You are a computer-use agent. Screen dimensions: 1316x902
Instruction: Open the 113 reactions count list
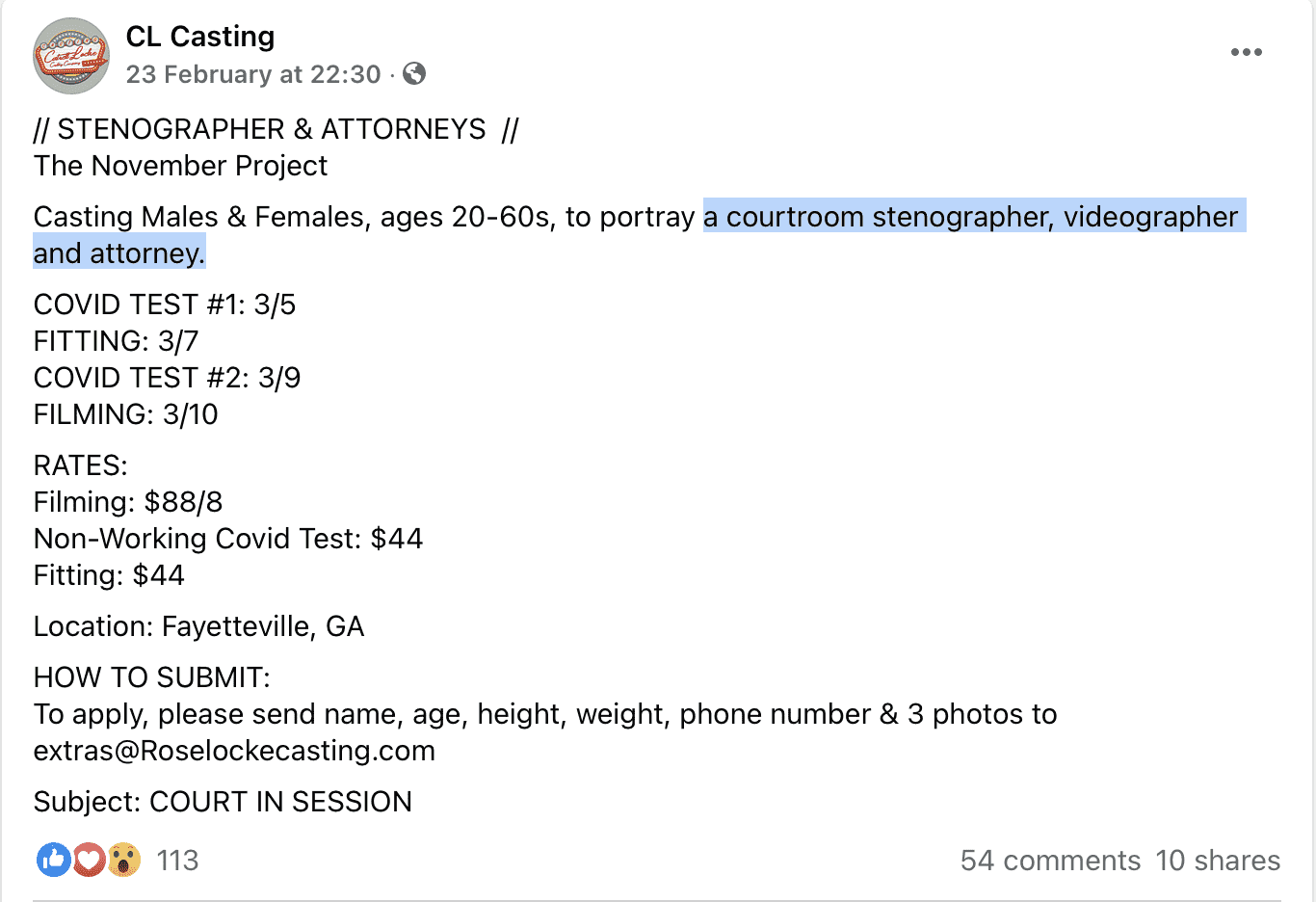point(177,861)
